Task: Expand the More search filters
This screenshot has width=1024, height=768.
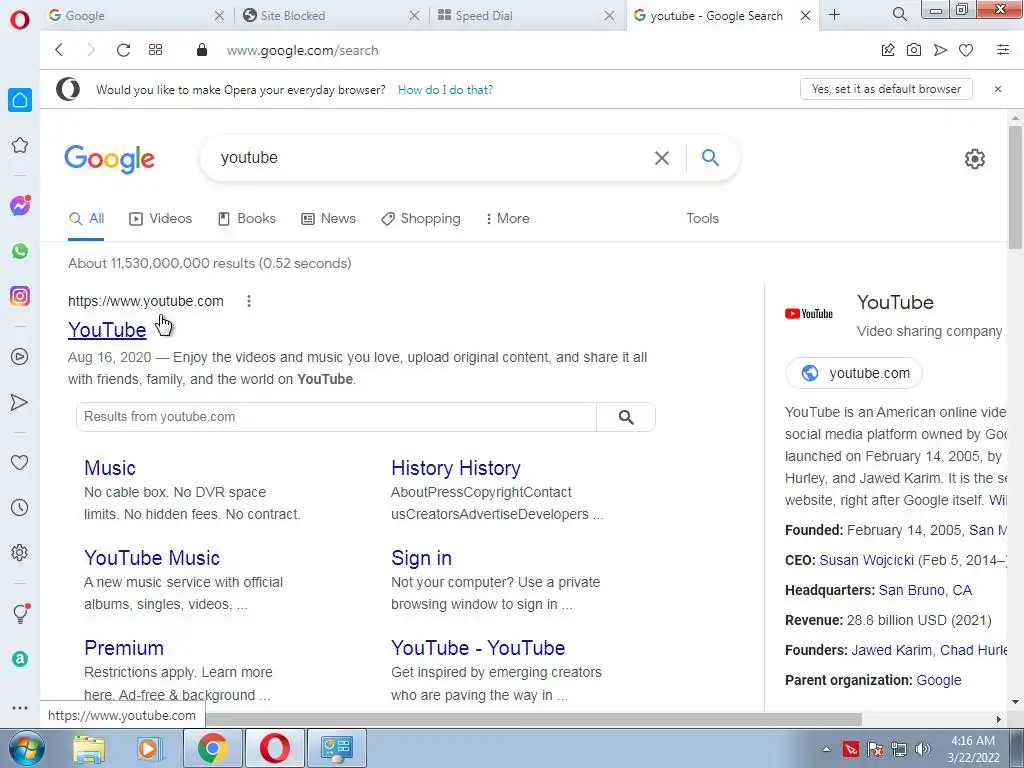Action: (x=507, y=218)
